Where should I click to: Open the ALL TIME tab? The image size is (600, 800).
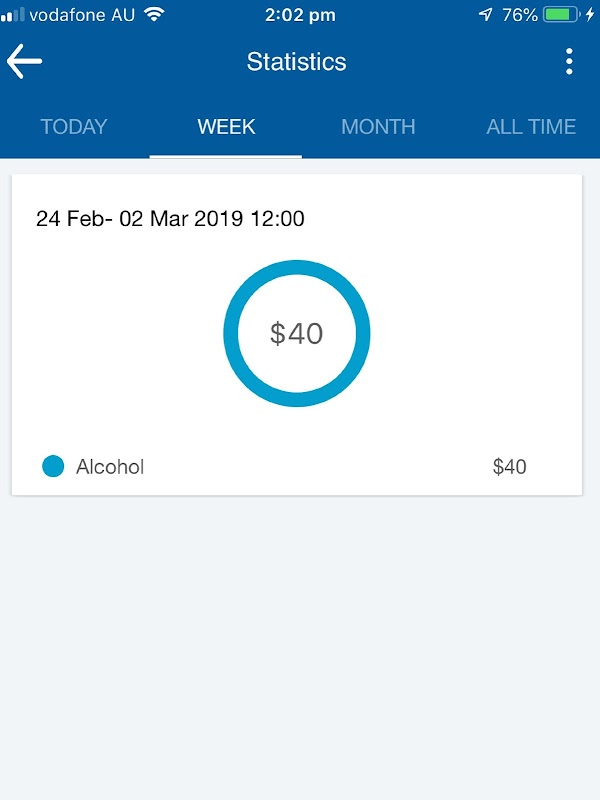[531, 127]
